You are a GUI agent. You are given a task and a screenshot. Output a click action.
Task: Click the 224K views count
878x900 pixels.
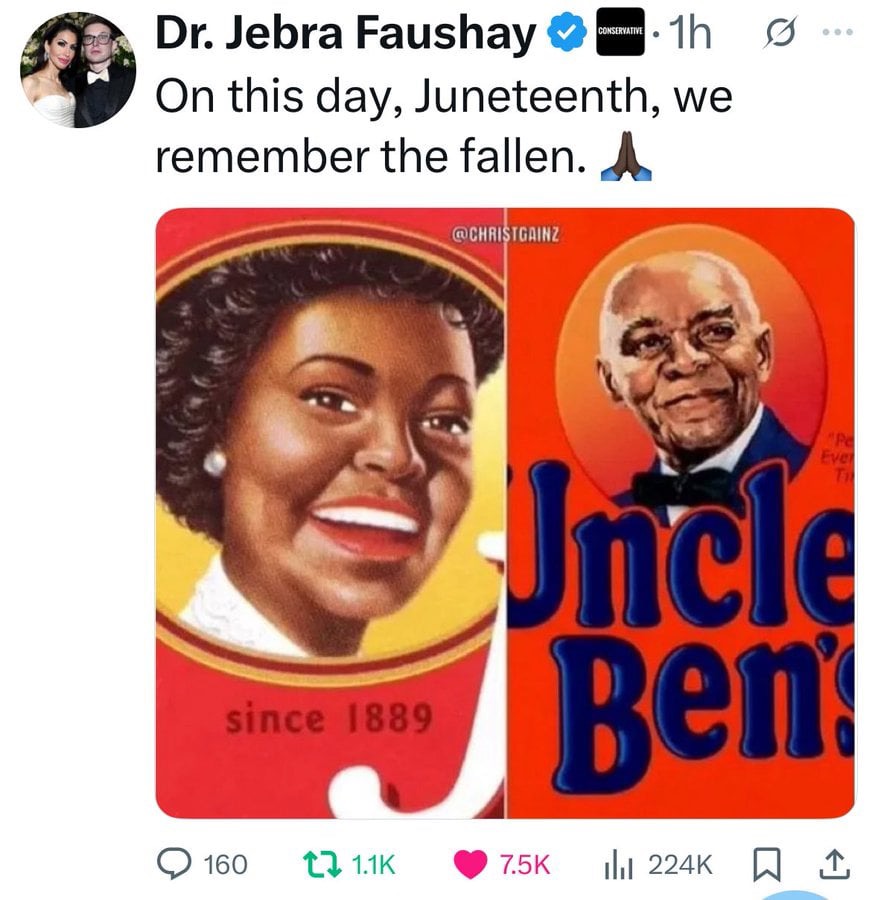point(680,864)
